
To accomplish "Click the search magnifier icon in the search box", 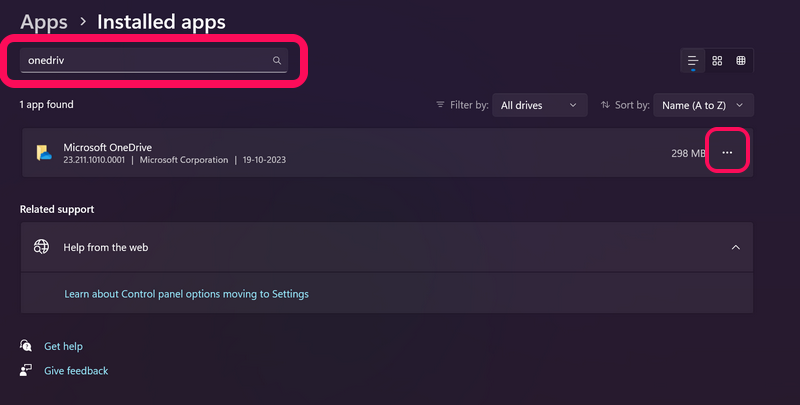I will tap(277, 61).
